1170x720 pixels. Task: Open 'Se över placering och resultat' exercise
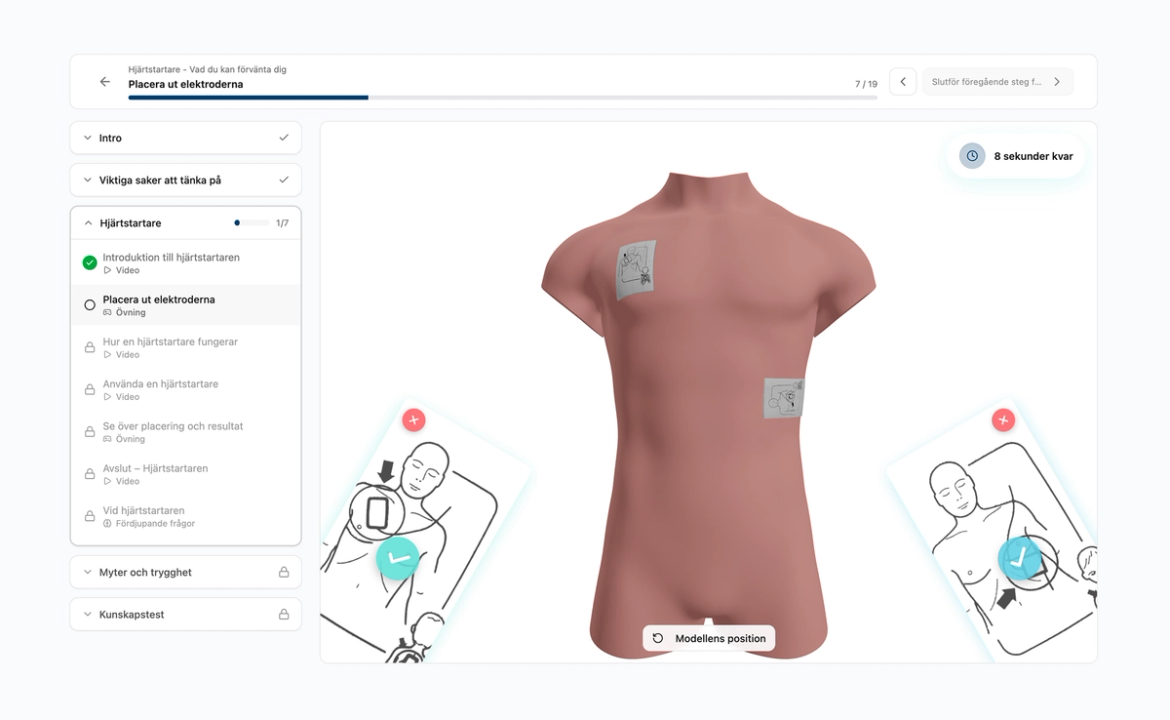point(186,432)
